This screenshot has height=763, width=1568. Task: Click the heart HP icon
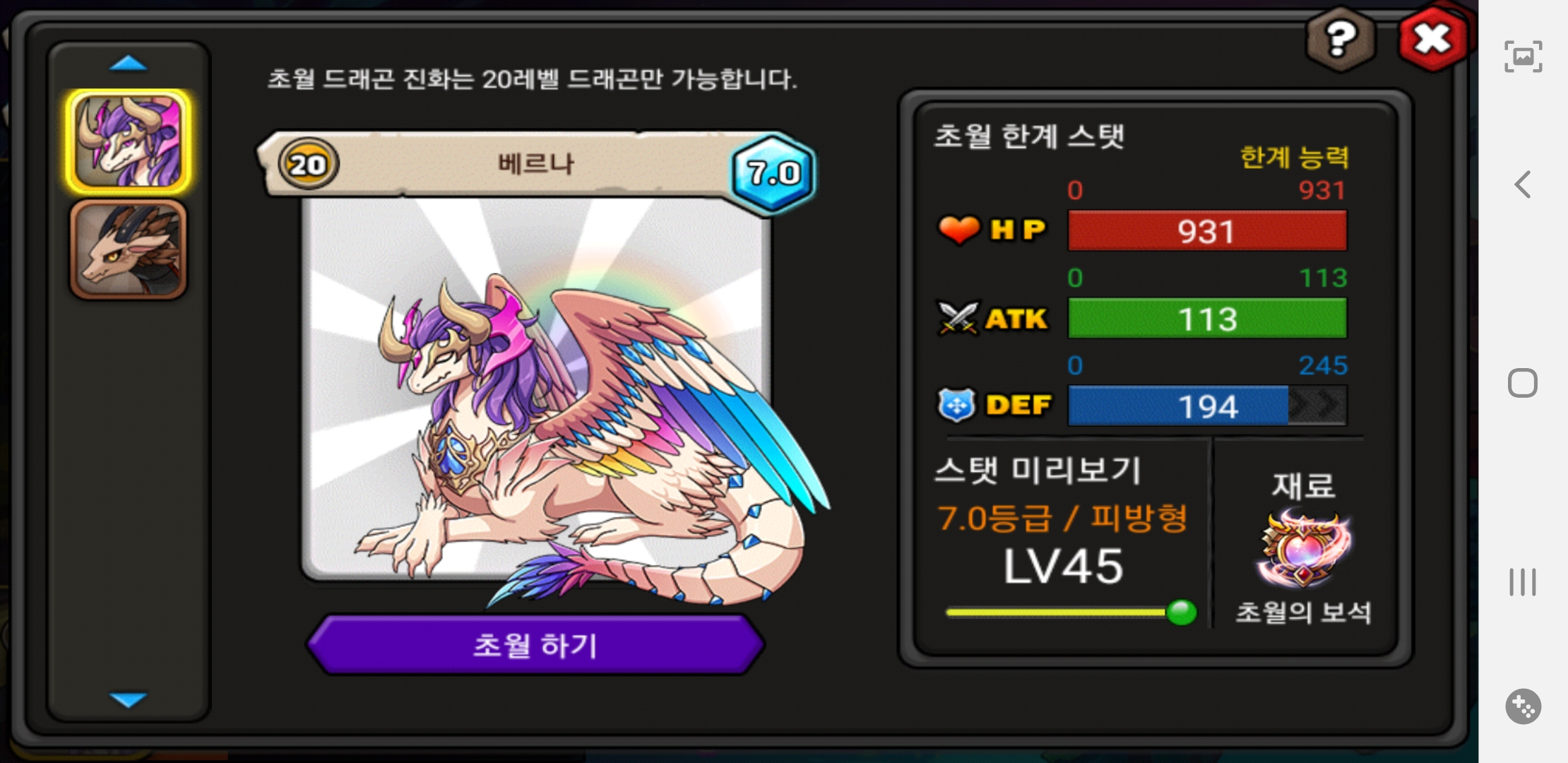pyautogui.click(x=958, y=230)
